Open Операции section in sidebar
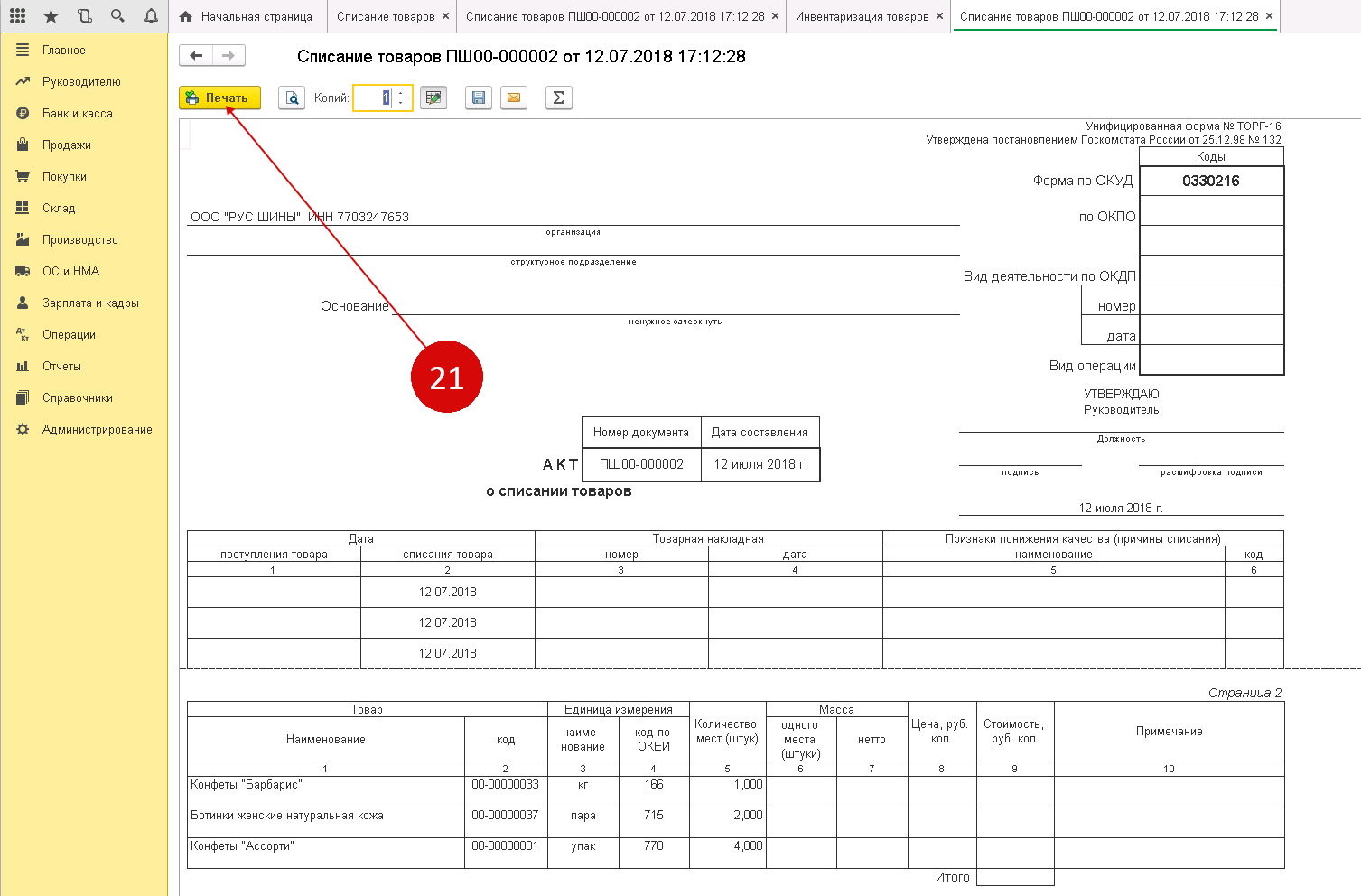Image resolution: width=1361 pixels, height=896 pixels. [84, 335]
